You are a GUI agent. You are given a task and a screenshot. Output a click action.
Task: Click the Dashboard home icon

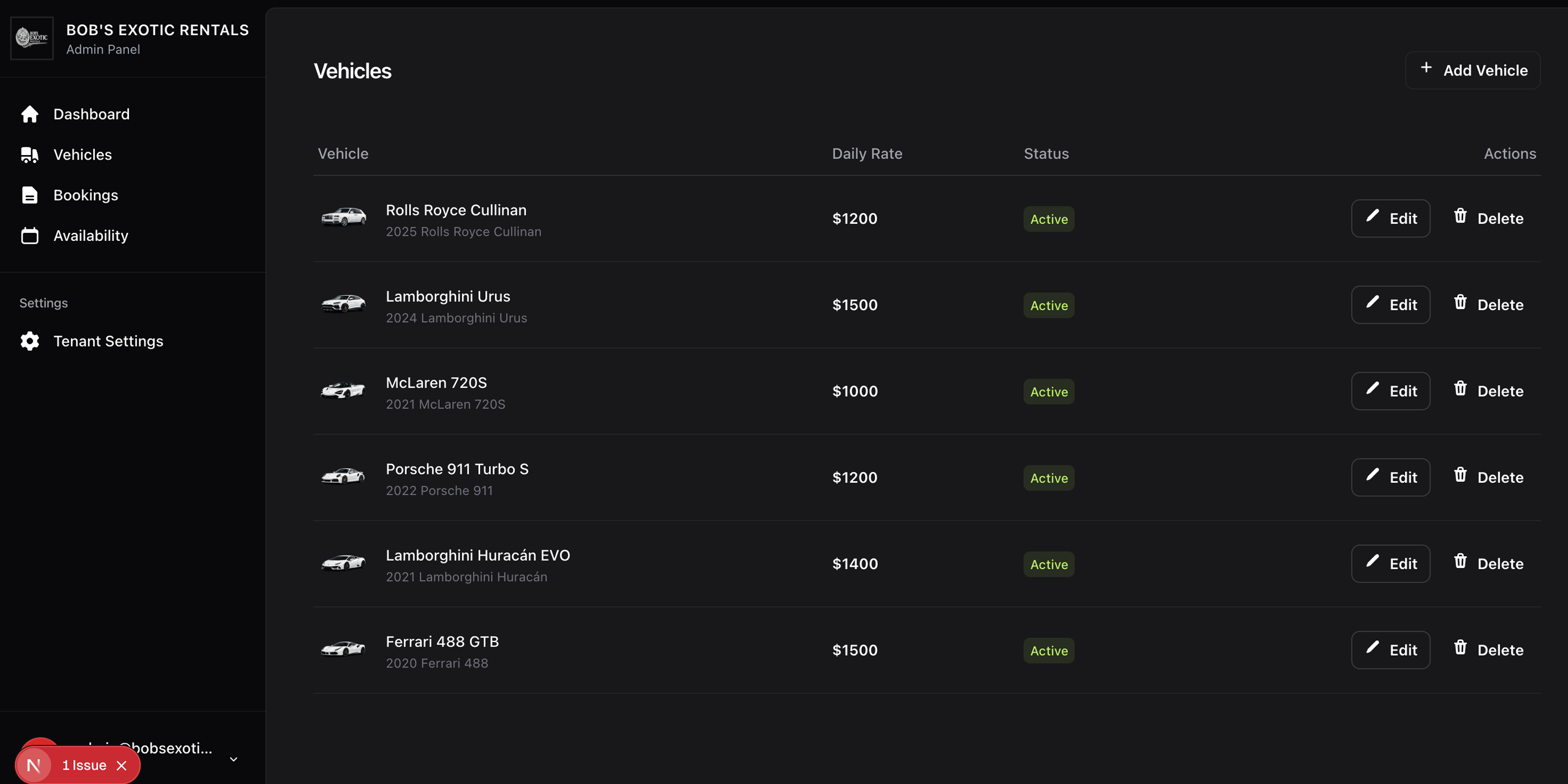(29, 114)
